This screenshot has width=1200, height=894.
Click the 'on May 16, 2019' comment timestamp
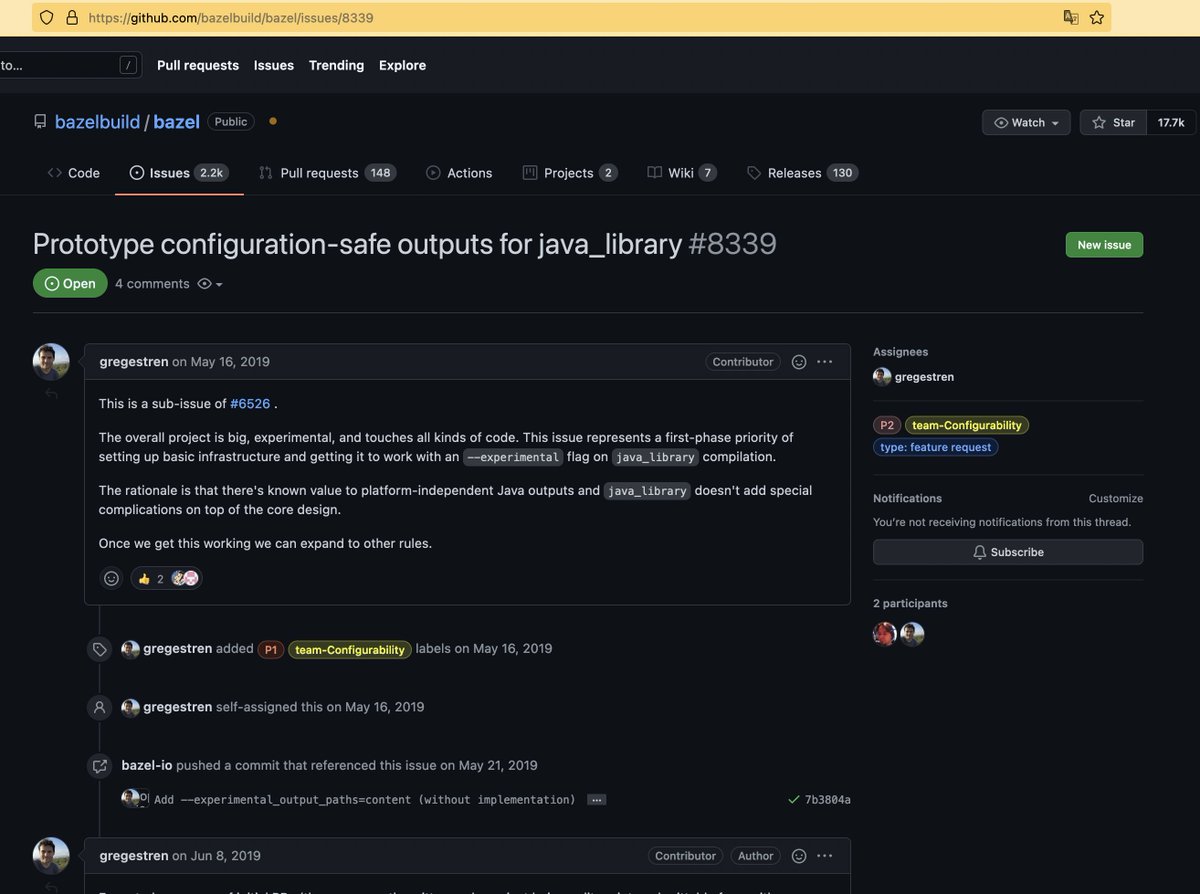[x=221, y=362]
